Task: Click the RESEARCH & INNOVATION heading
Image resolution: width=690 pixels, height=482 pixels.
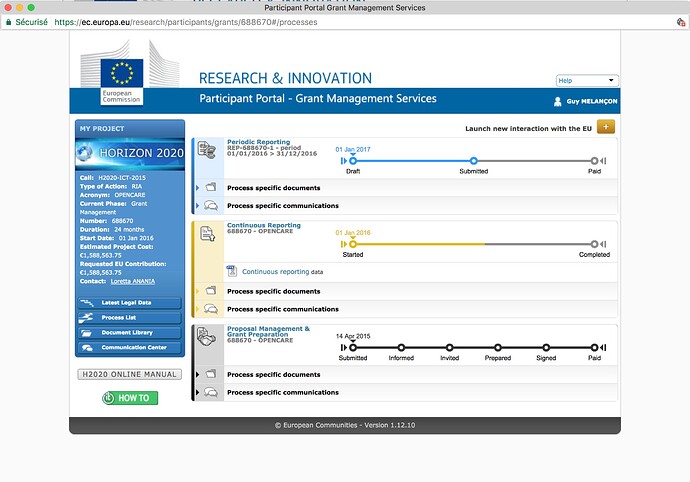Action: [285, 78]
